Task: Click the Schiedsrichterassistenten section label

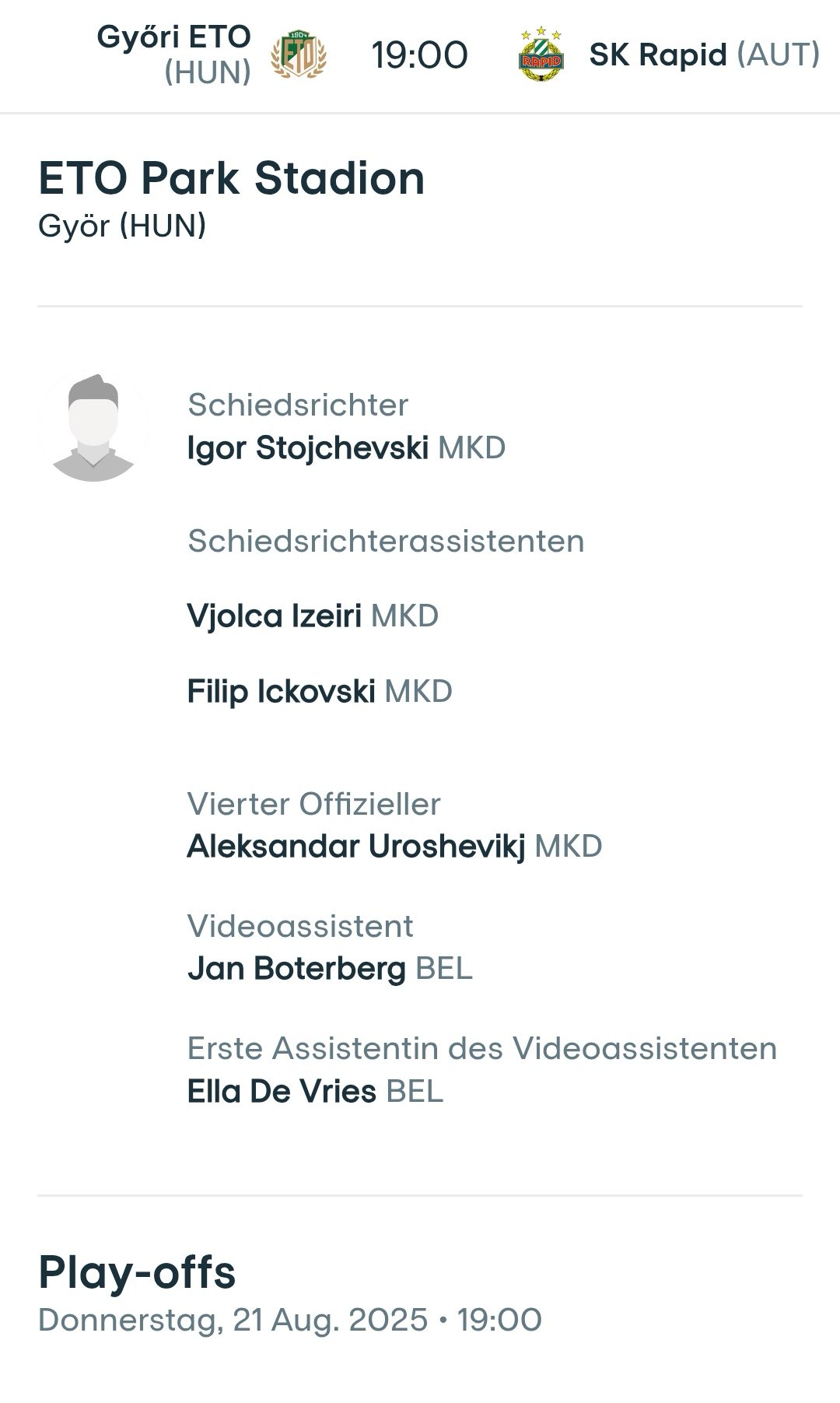Action: [x=386, y=541]
